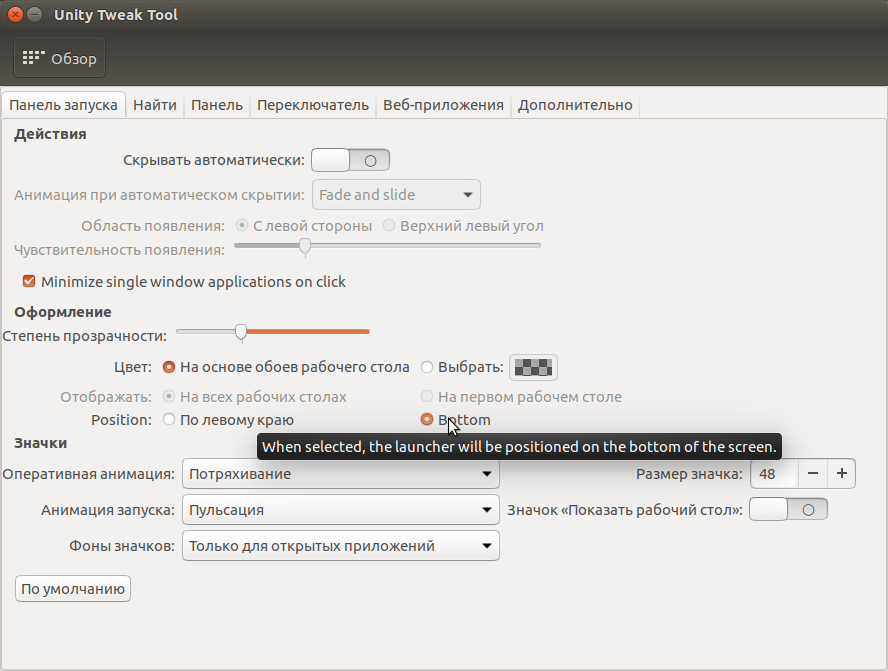This screenshot has width=888, height=671.
Task: Switch to the Найти tab
Action: click(155, 105)
